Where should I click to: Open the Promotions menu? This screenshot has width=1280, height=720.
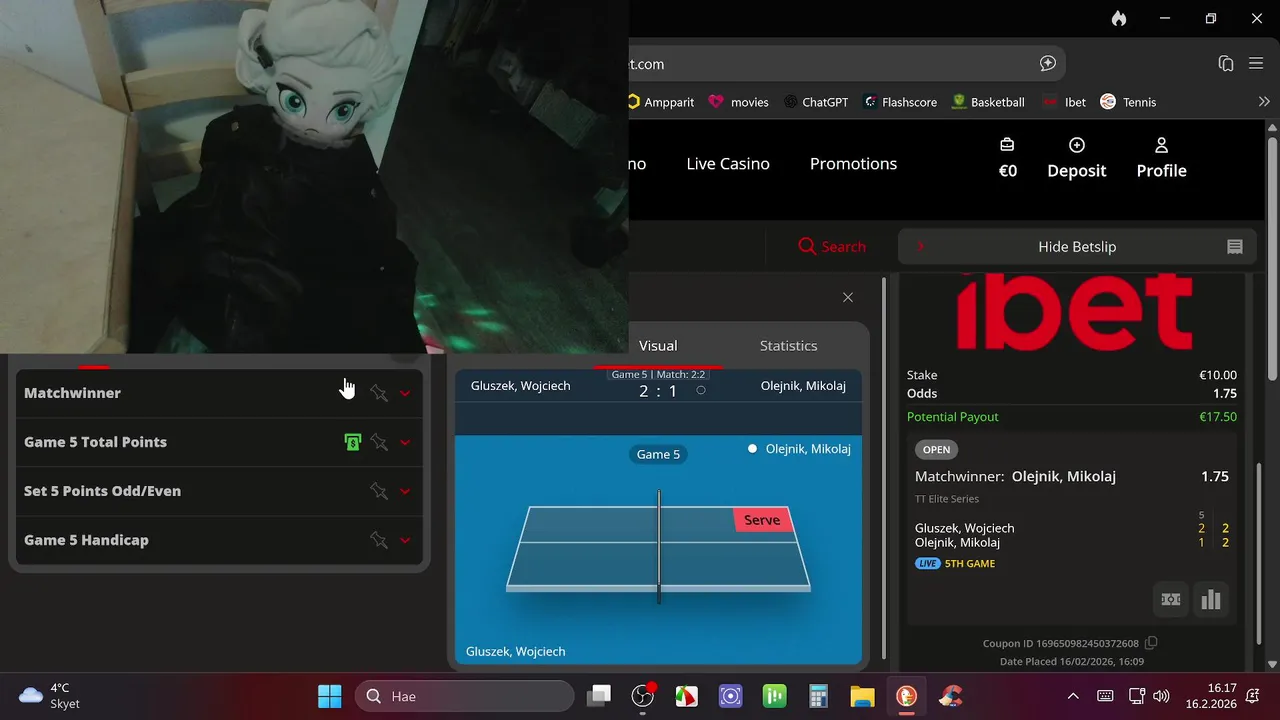coord(853,164)
